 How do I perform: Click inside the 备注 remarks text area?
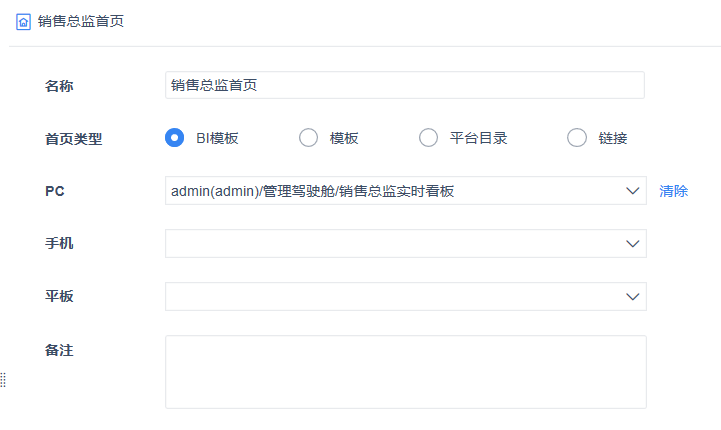coord(405,371)
